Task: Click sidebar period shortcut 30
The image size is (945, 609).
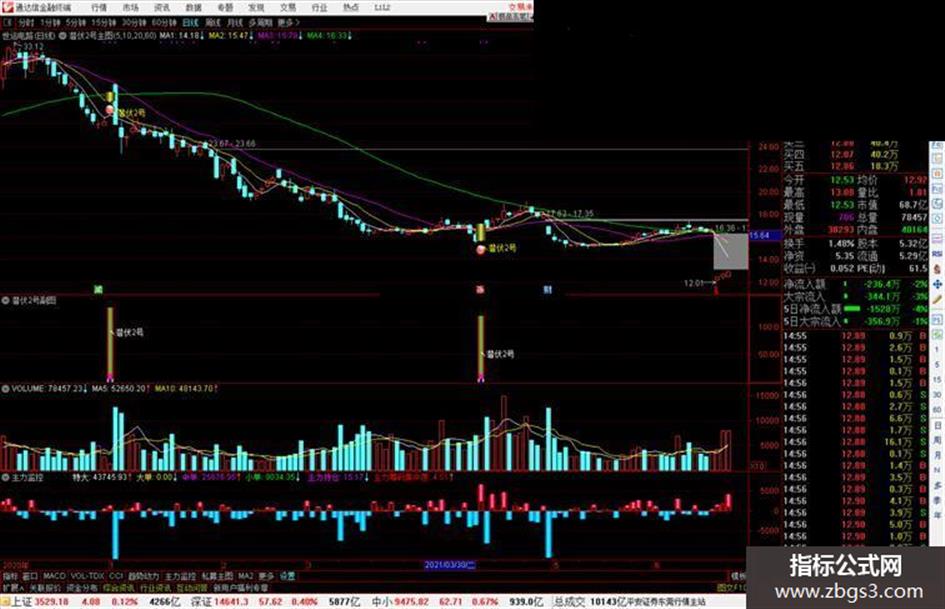Action: tap(937, 395)
